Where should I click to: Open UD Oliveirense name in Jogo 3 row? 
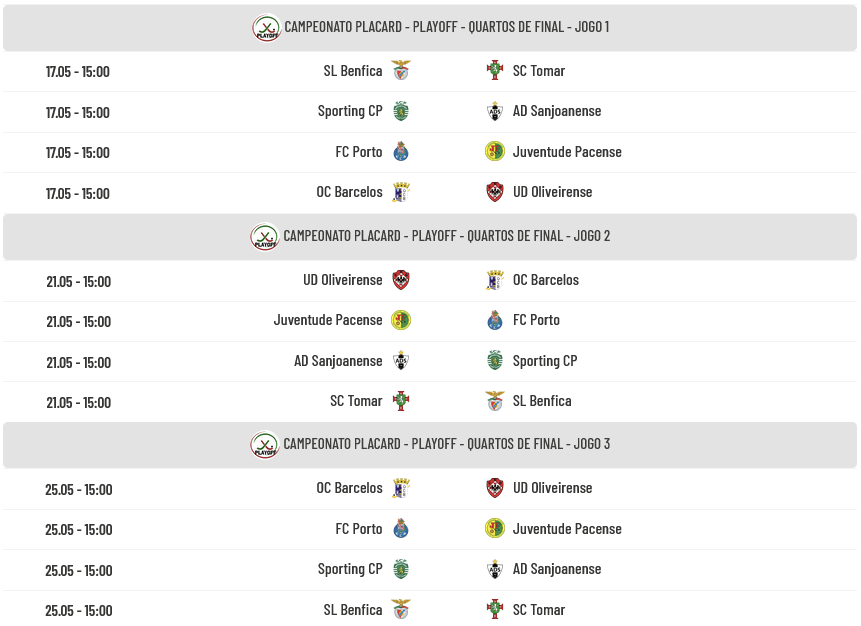(x=552, y=488)
